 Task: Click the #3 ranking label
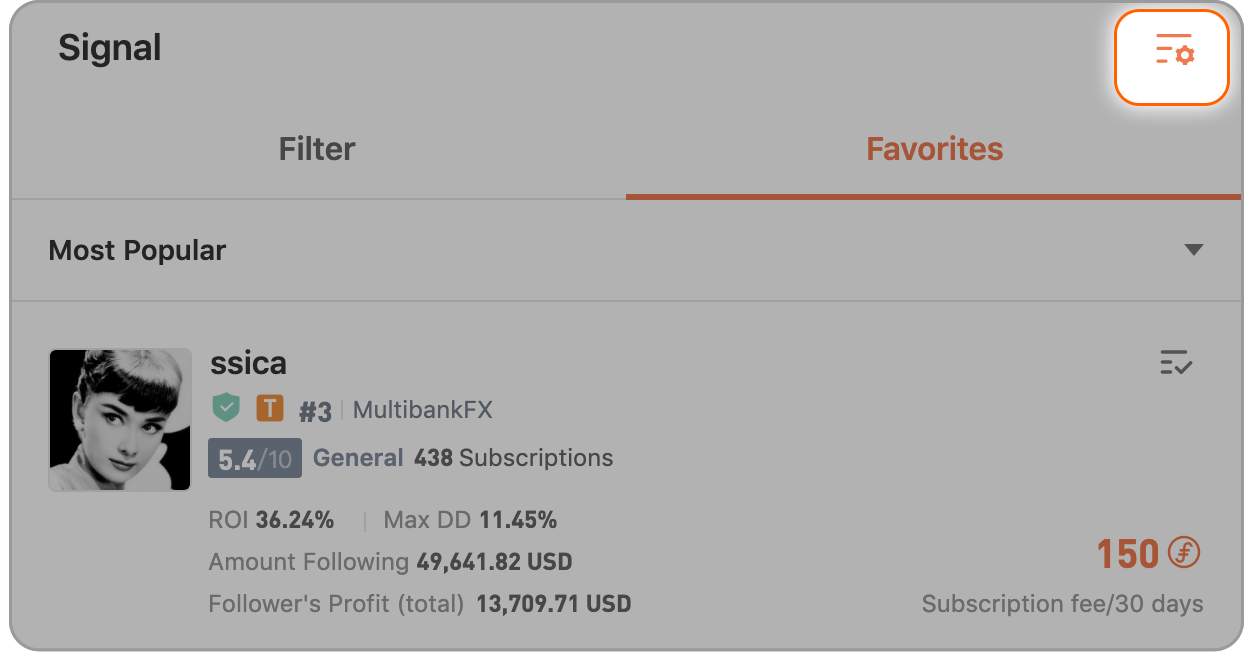[x=315, y=411]
